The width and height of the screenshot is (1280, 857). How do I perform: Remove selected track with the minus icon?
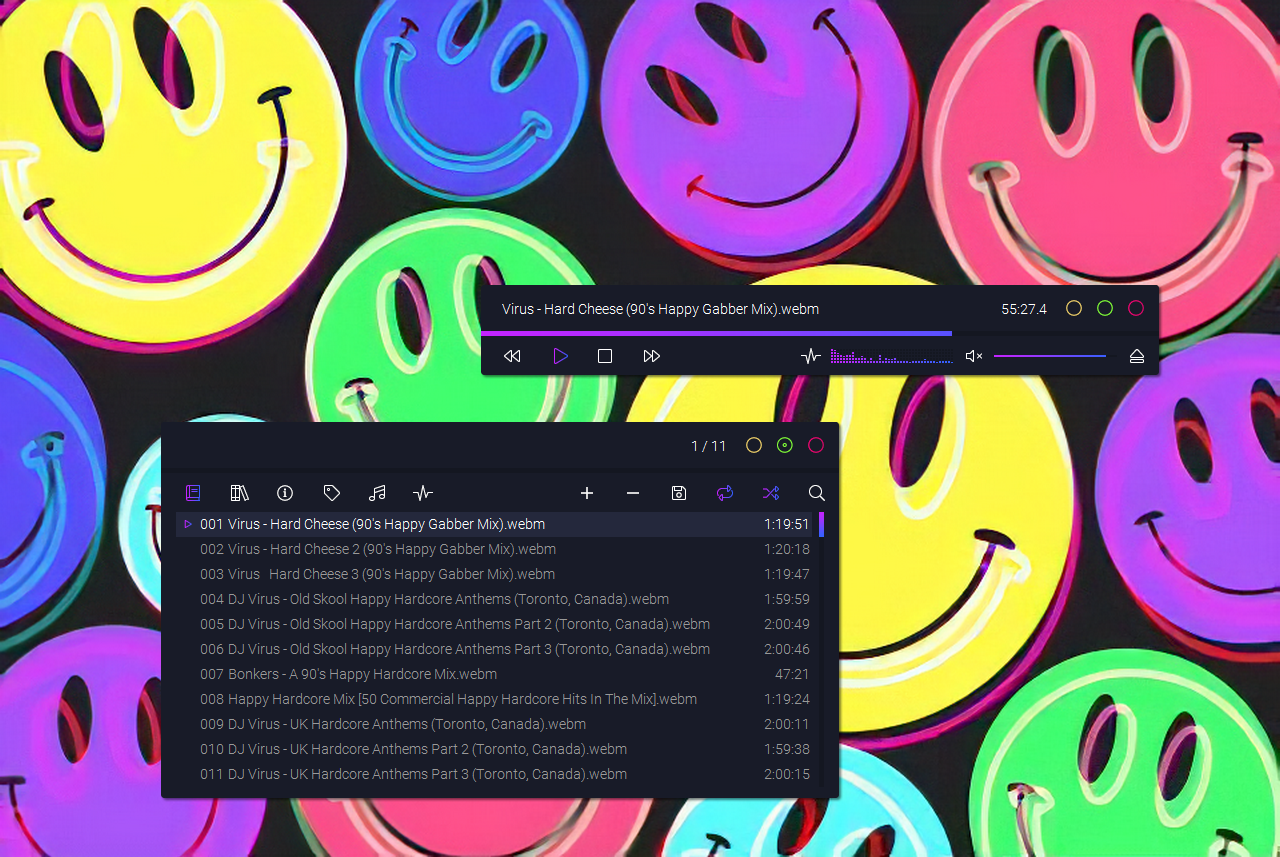coord(633,493)
